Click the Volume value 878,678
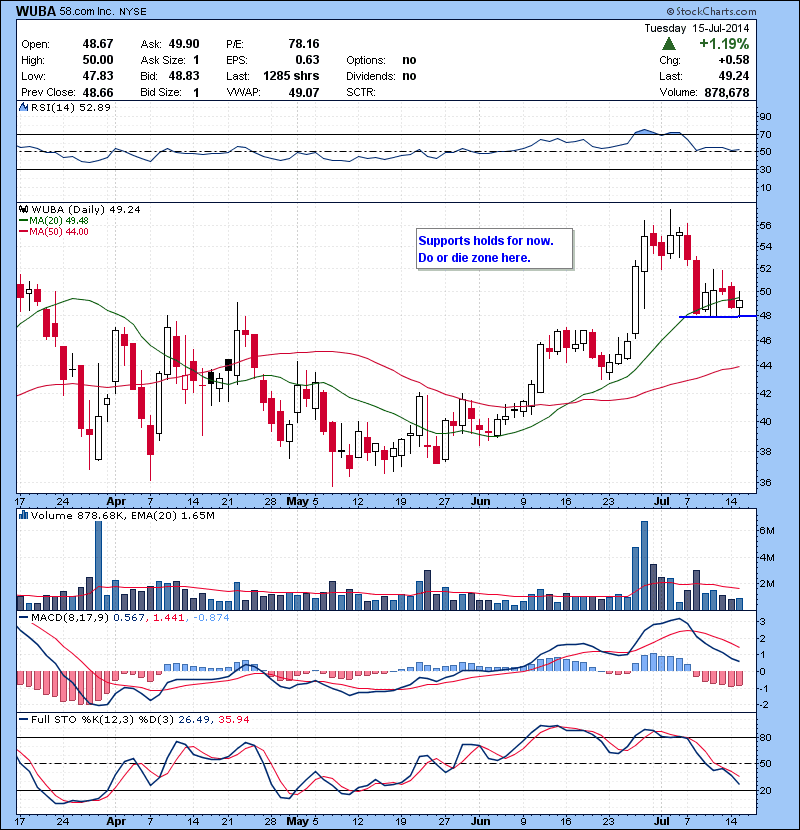The height and width of the screenshot is (830, 800). coord(727,93)
